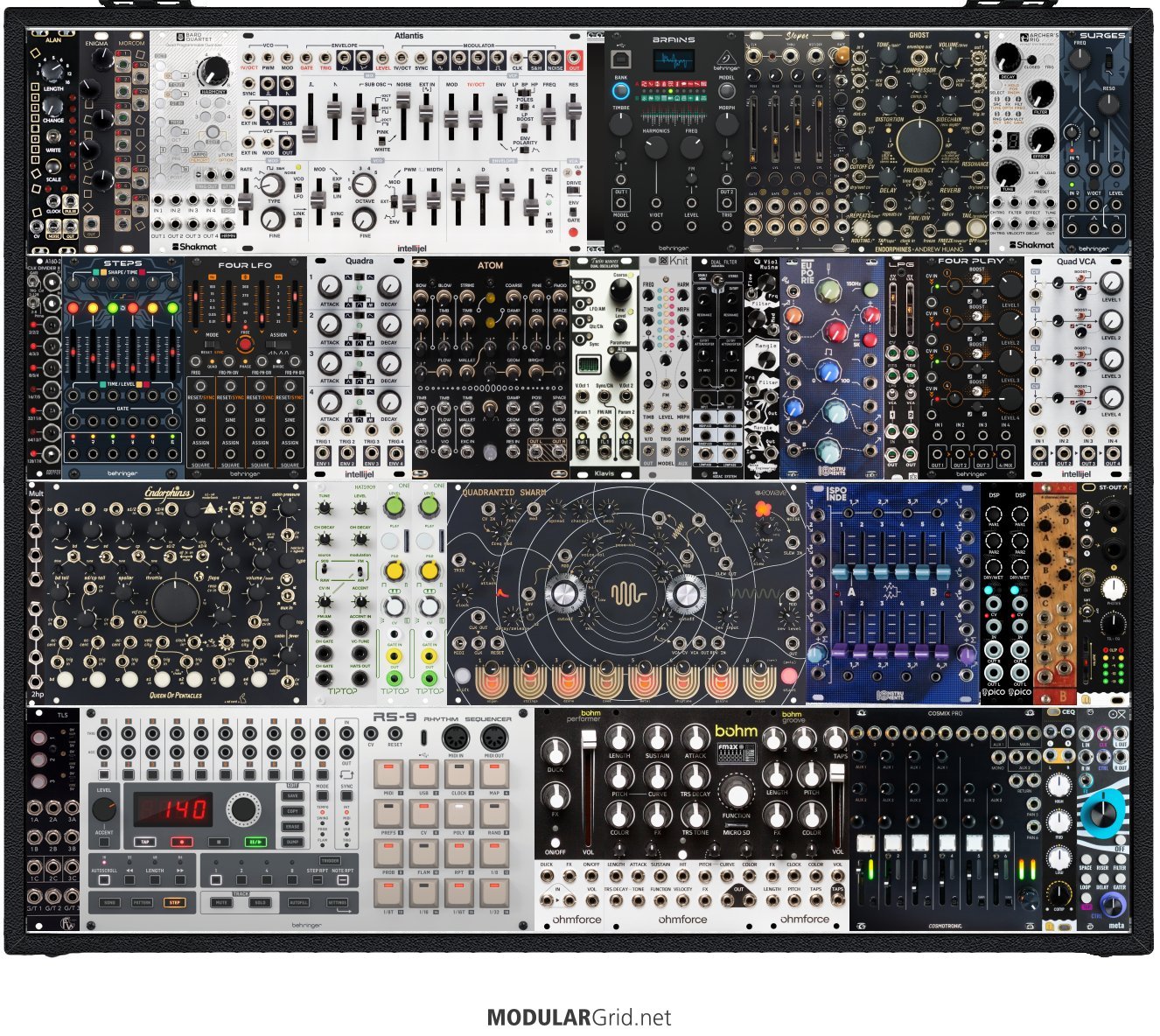Click the Bard Quartet HARMONY knob

213,72
